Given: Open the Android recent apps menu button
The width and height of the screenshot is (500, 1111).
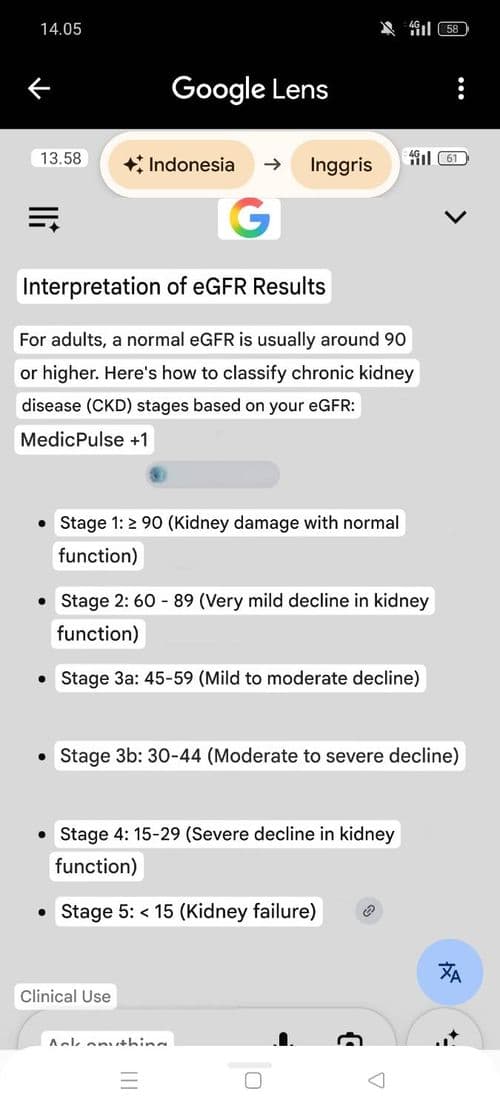Looking at the screenshot, I should pyautogui.click(x=129, y=1081).
